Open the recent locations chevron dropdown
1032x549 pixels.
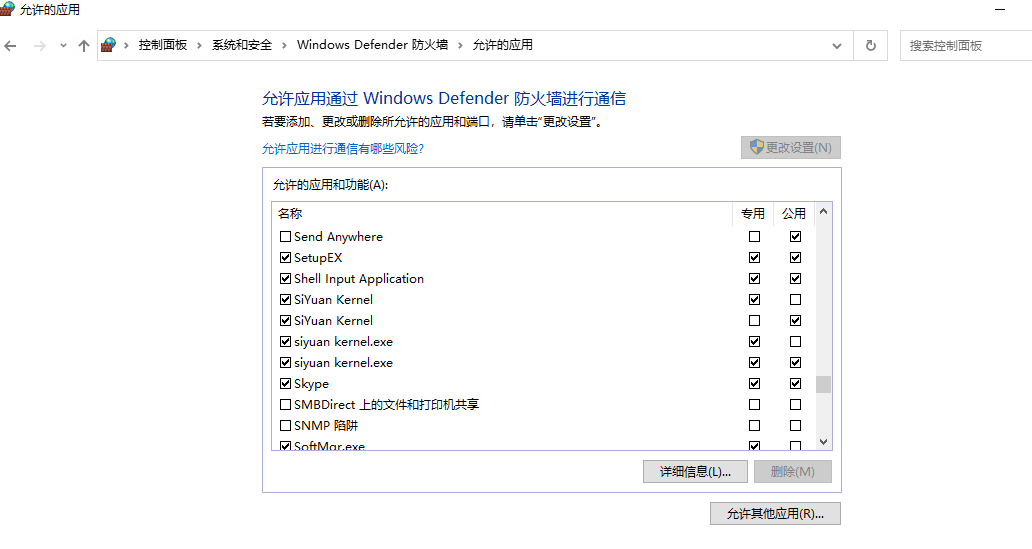coord(63,46)
